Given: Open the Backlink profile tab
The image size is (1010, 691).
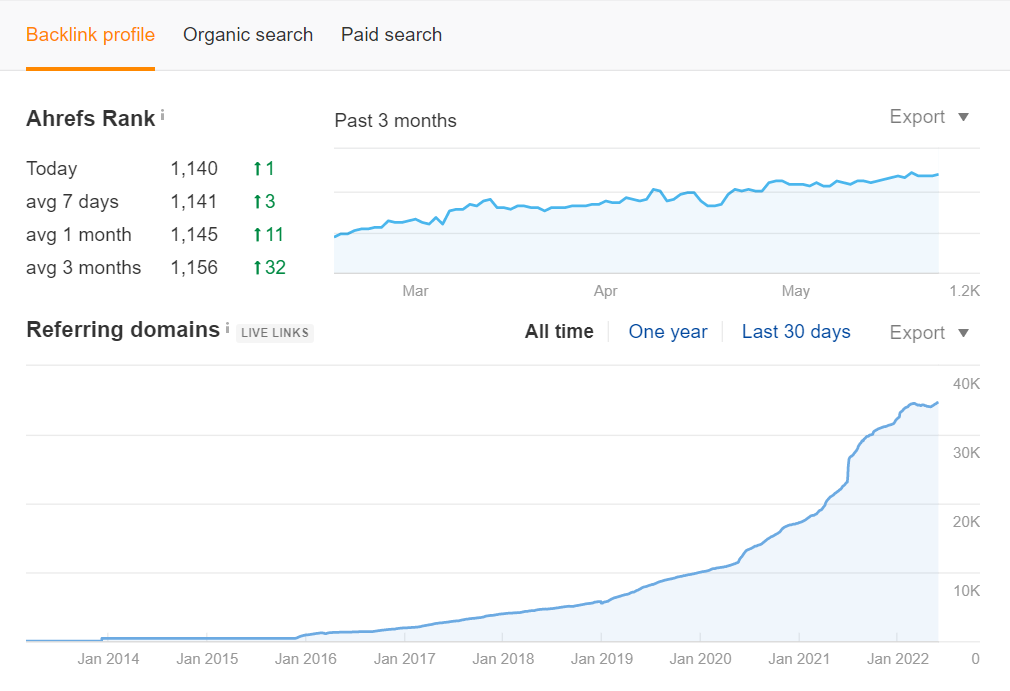Looking at the screenshot, I should point(90,35).
